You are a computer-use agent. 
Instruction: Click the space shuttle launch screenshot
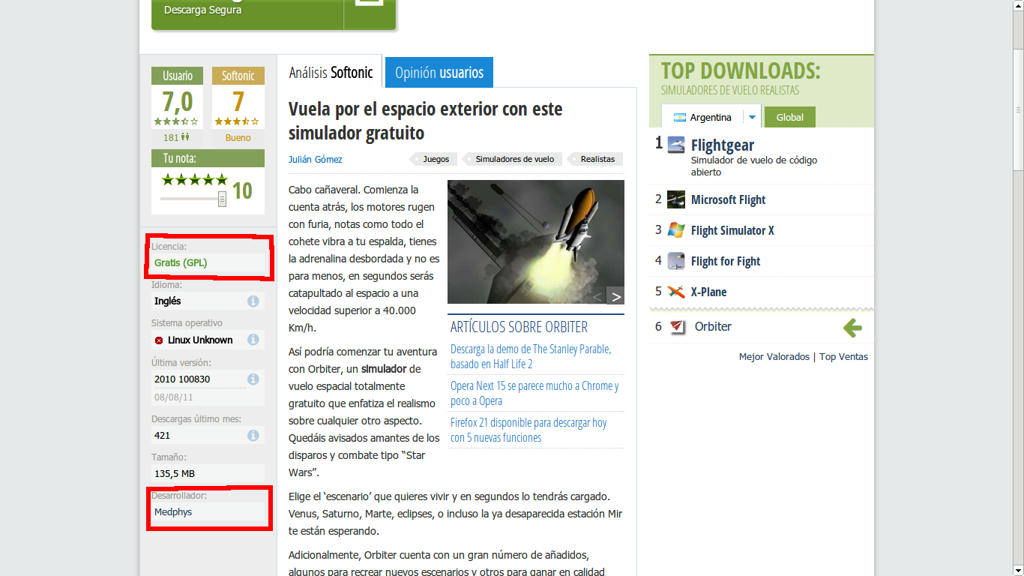pos(536,242)
